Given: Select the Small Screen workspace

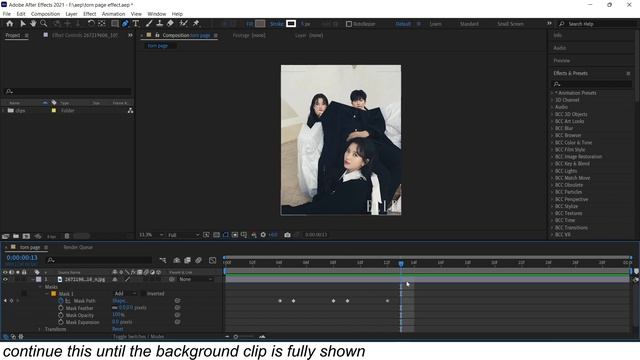Looking at the screenshot, I should click(x=510, y=24).
